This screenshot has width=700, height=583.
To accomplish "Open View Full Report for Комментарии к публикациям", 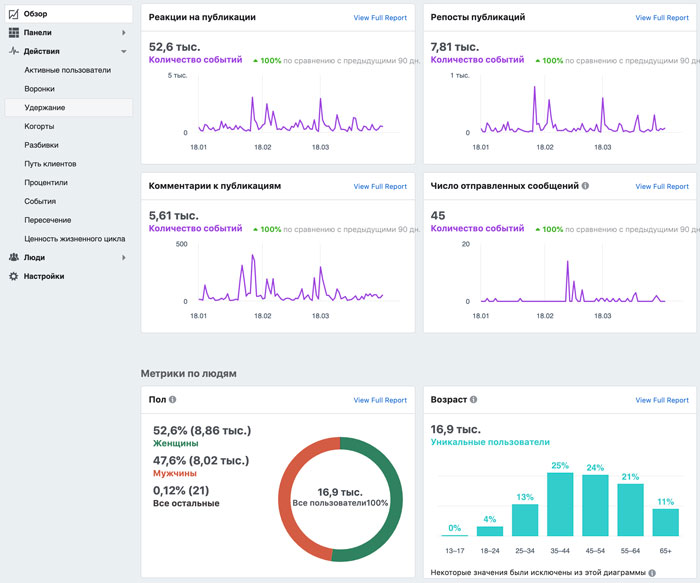I will [380, 187].
